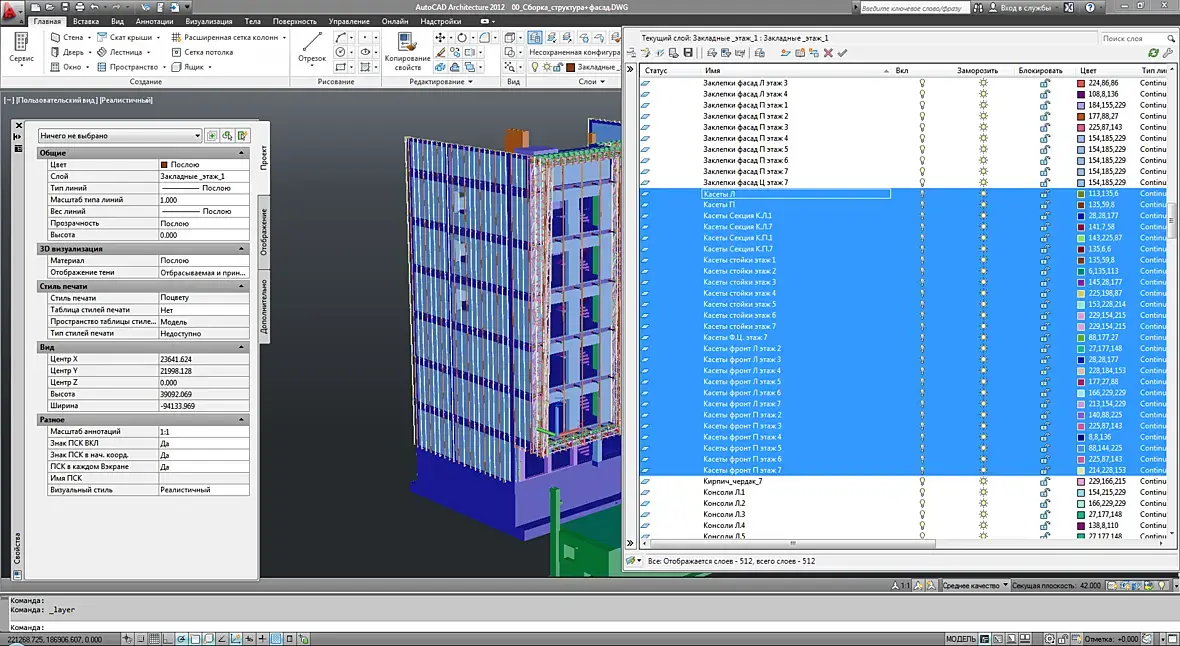This screenshot has height=646, width=1180.
Task: Toggle bulb for Заклепки фасад Л этаж 3
Action: 922,84
